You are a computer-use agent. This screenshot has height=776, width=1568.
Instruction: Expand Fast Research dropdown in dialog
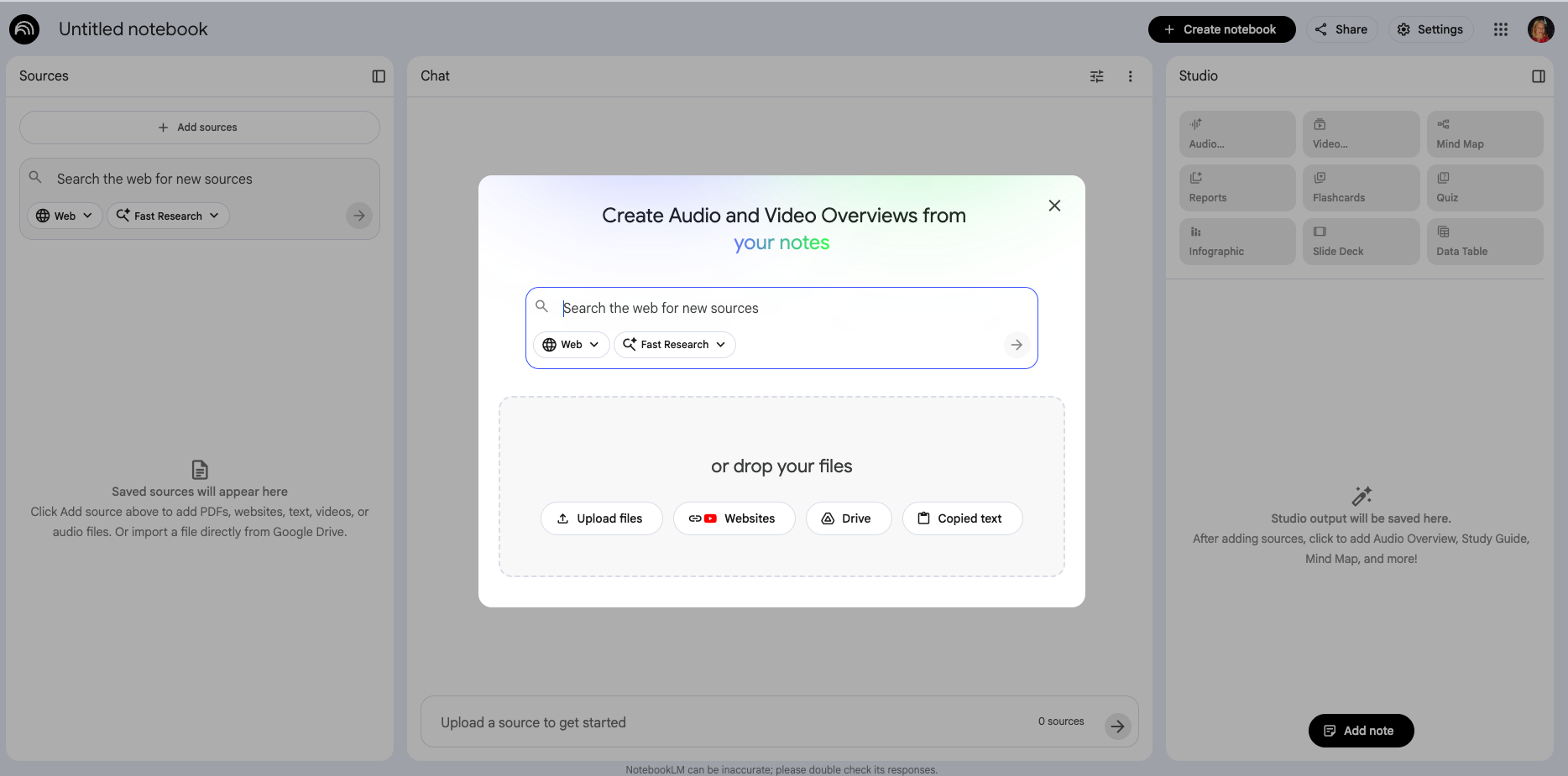click(675, 345)
